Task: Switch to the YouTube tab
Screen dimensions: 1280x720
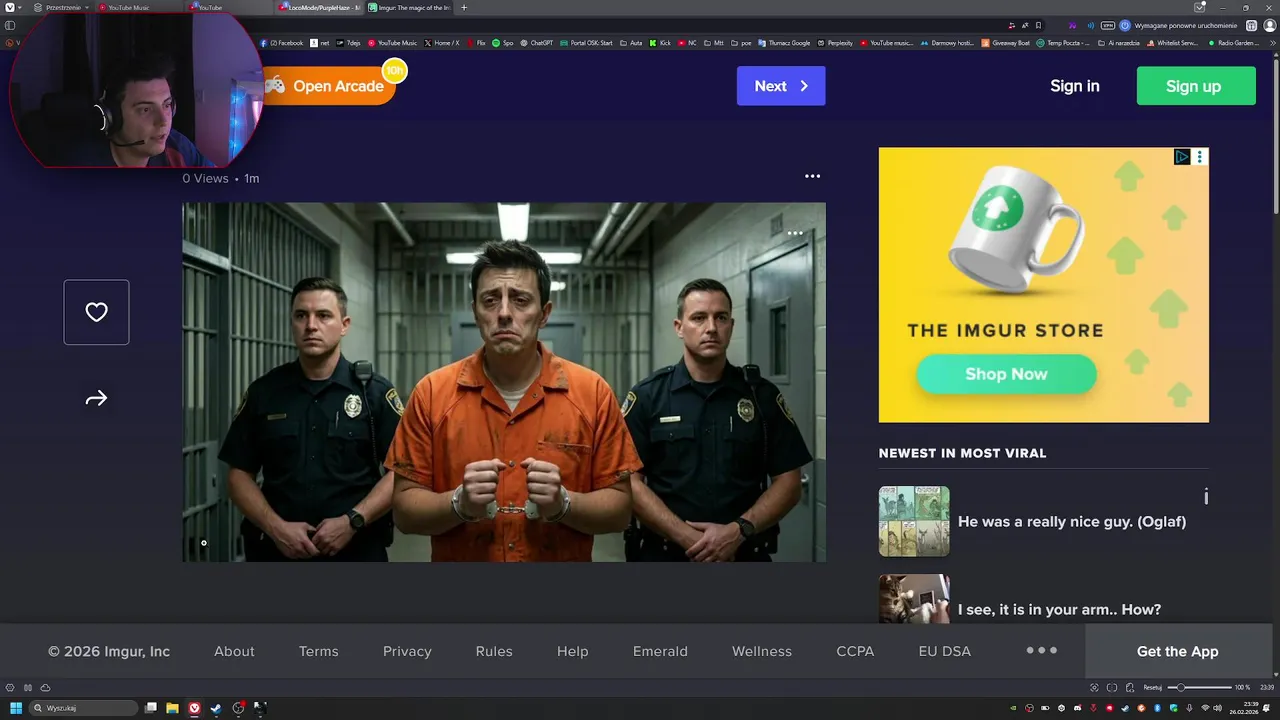Action: point(230,7)
